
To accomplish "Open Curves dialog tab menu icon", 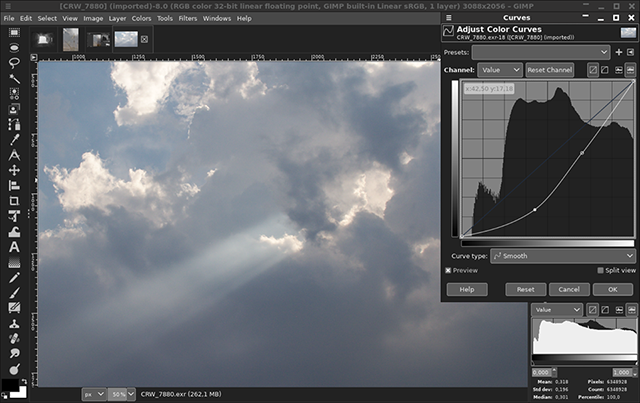I will click(449, 18).
